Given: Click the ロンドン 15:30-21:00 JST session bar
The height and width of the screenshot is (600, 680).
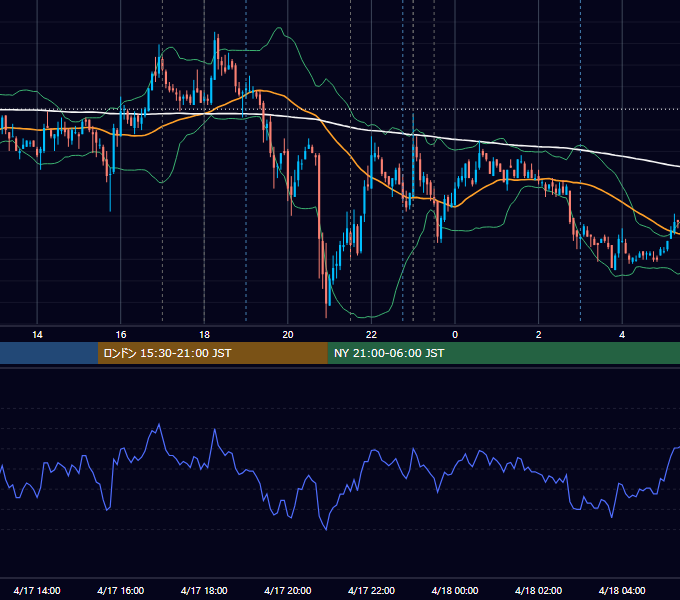Looking at the screenshot, I should (212, 353).
